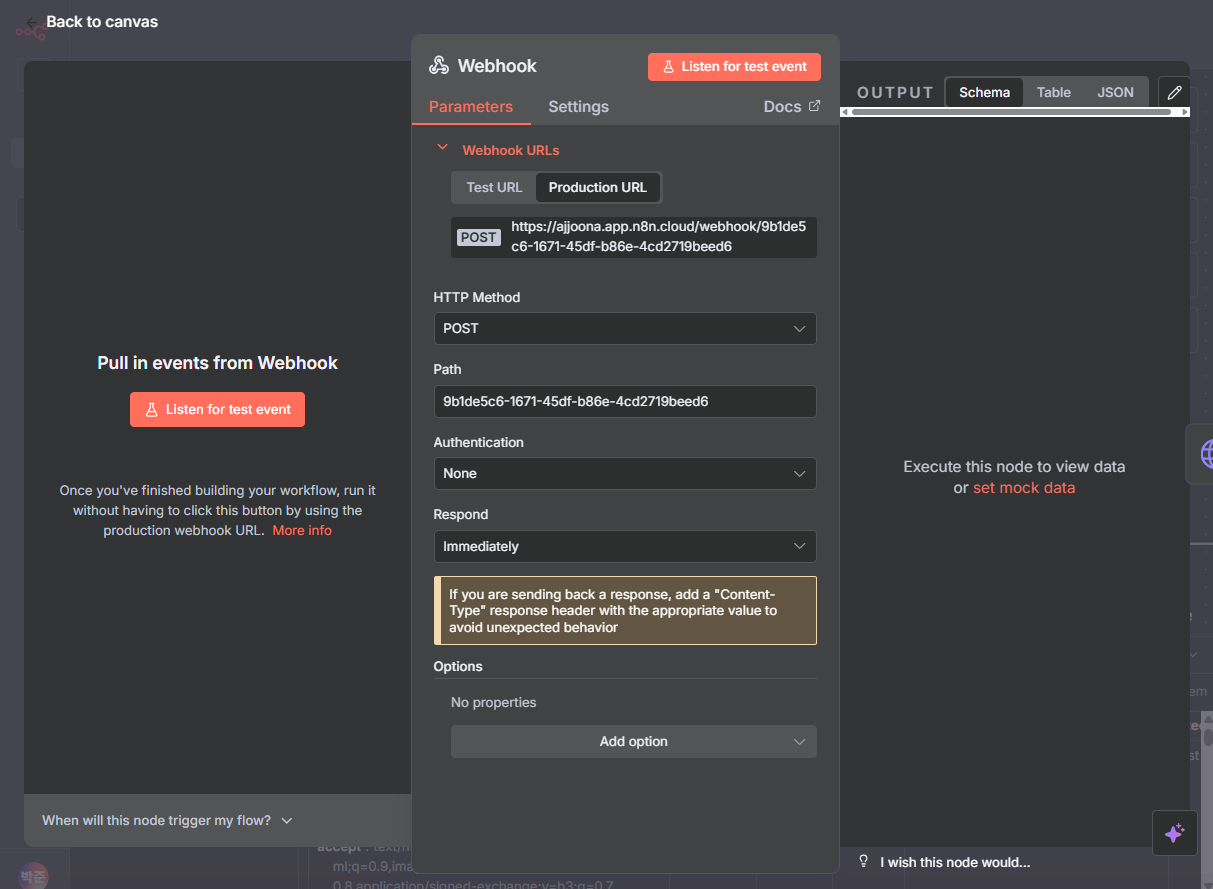Click the lightbulb feedback icon
1213x889 pixels.
(864, 861)
